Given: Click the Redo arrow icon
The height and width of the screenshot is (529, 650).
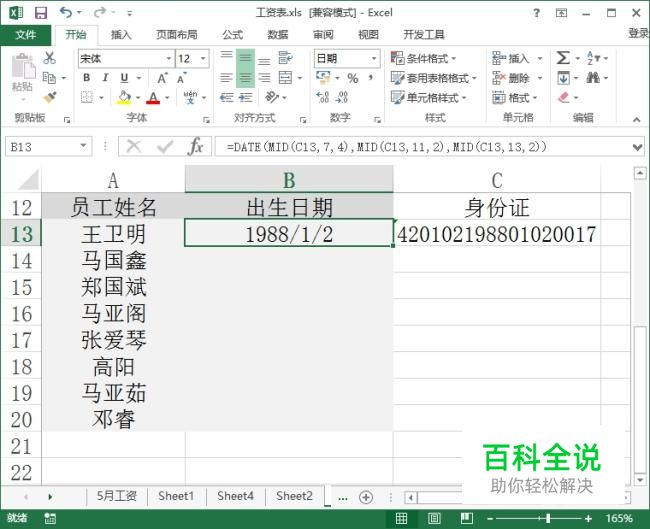Looking at the screenshot, I should click(x=100, y=12).
